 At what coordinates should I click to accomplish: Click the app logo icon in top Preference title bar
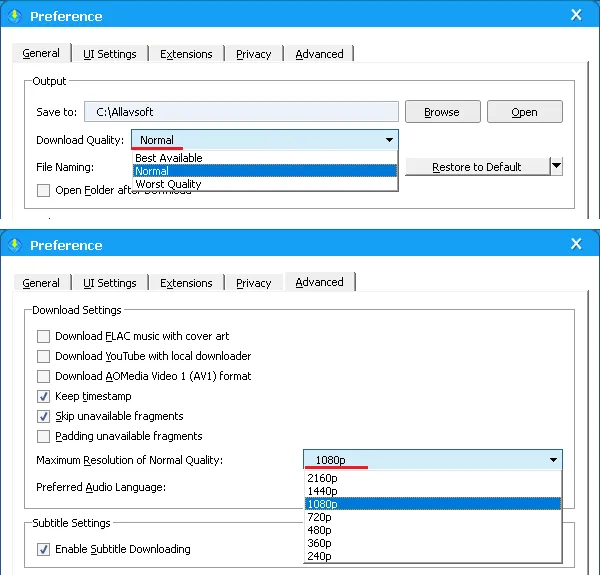(14, 15)
